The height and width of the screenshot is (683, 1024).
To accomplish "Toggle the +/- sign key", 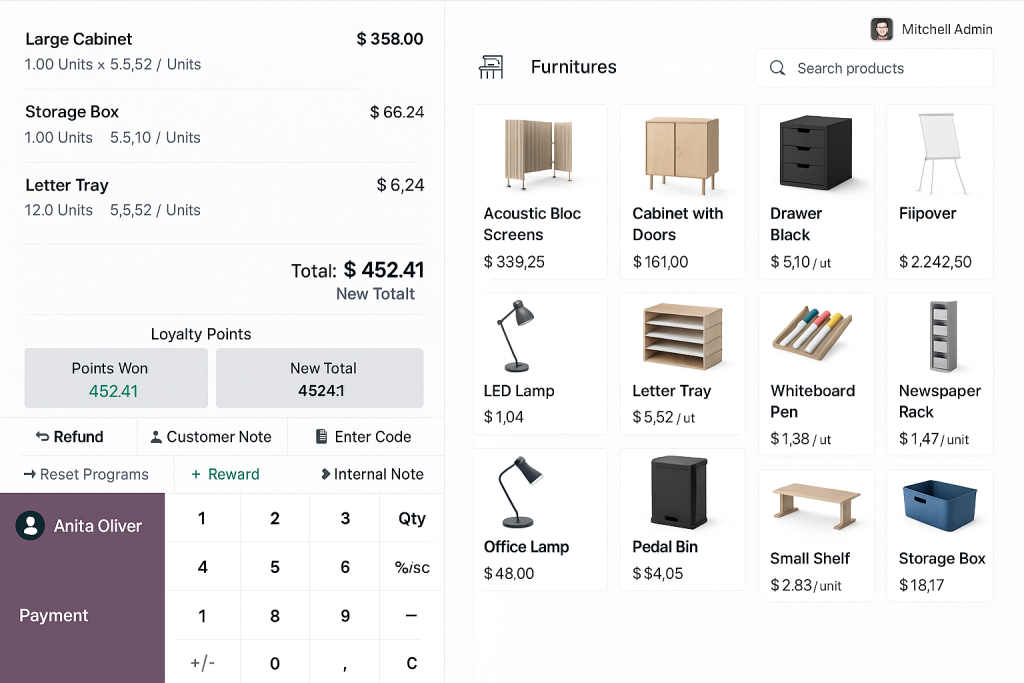I will 202,663.
